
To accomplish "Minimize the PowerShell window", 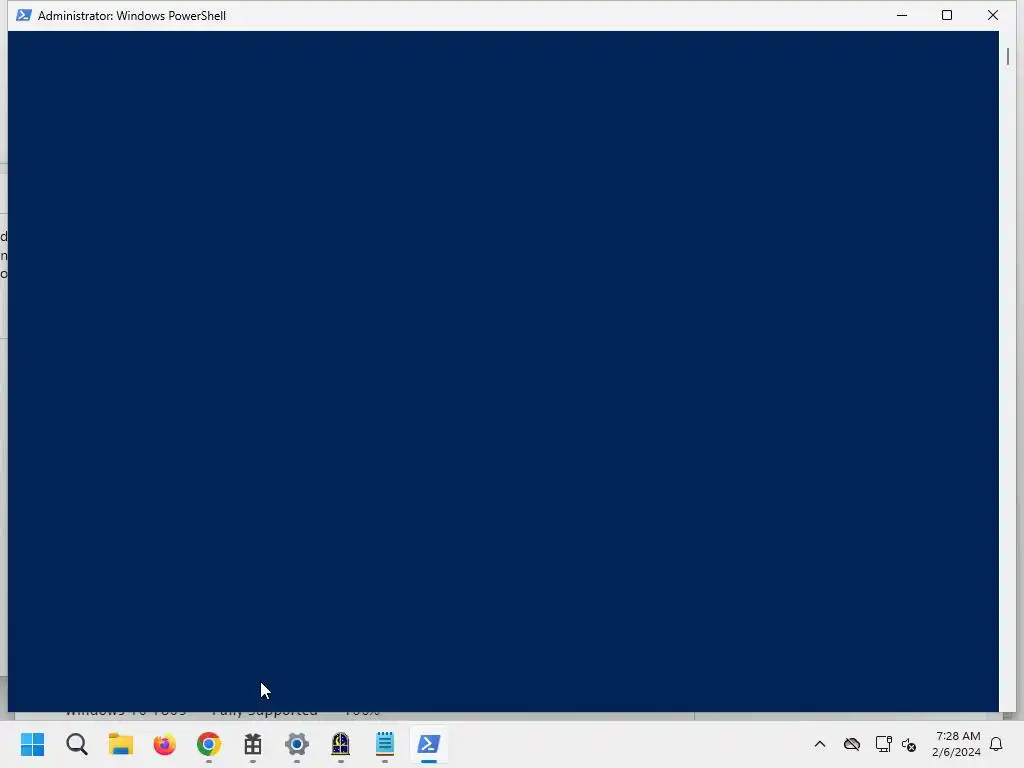I will 902,15.
